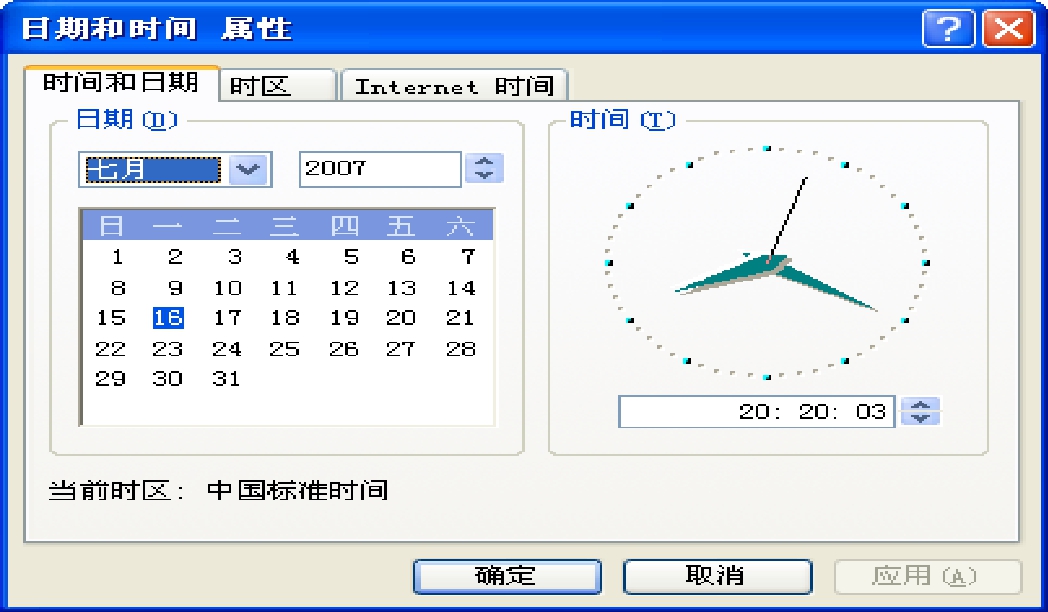Select day 7 in the calendar

468,257
